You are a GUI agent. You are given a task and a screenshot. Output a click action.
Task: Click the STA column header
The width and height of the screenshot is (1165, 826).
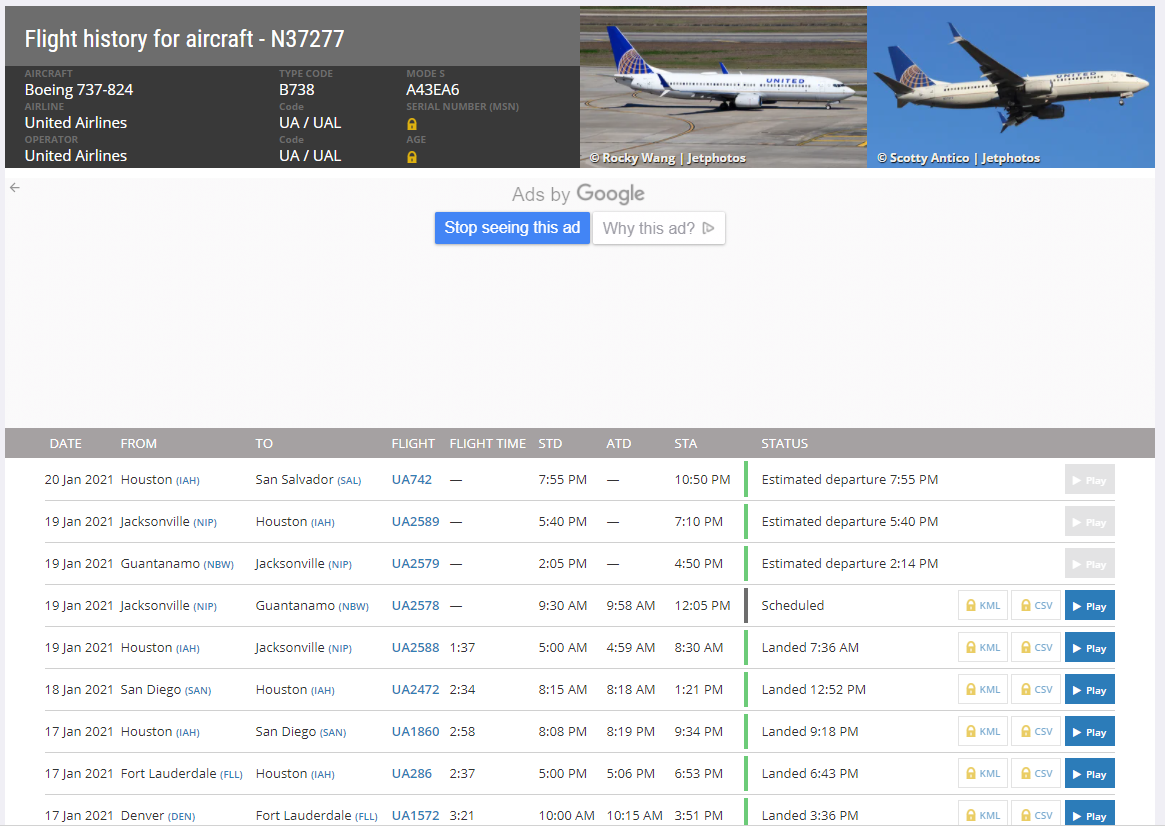coord(685,443)
